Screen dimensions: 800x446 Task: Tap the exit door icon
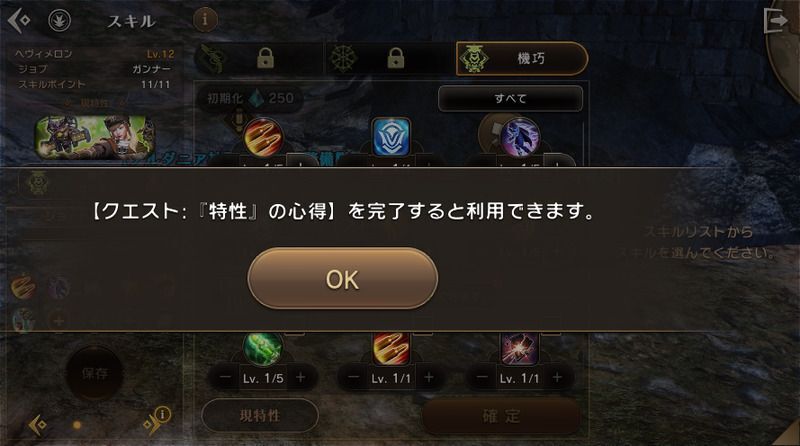pyautogui.click(x=775, y=20)
